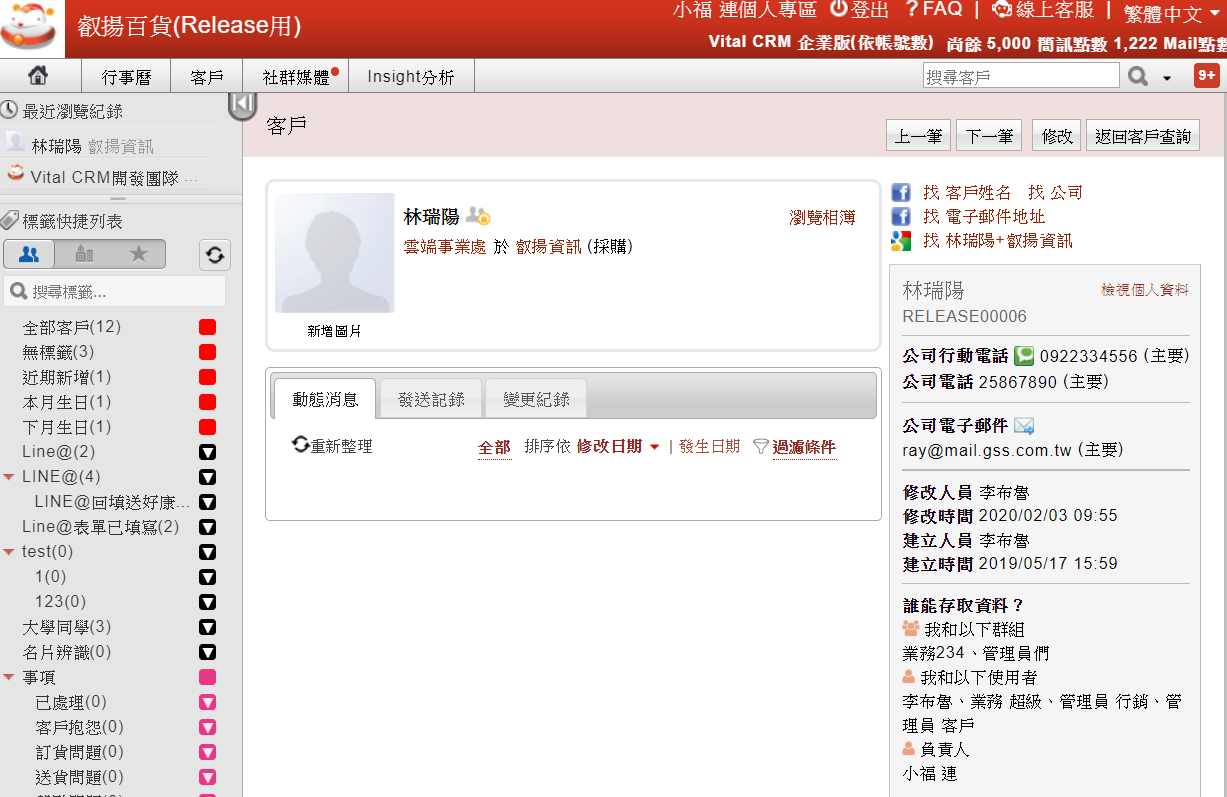This screenshot has width=1227, height=797.
Task: Open the Insight分析 menu
Action: click(x=411, y=77)
